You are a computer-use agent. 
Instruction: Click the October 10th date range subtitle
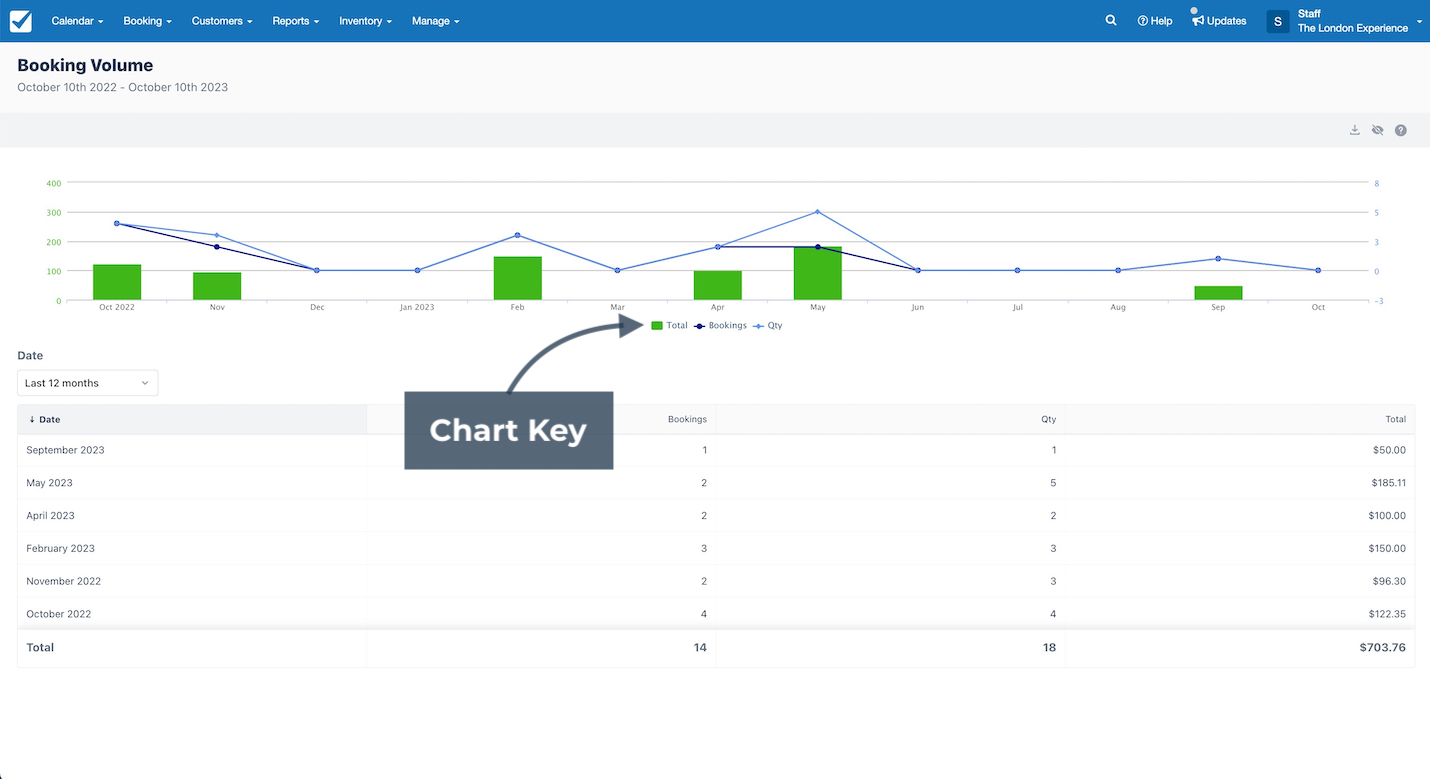[122, 88]
